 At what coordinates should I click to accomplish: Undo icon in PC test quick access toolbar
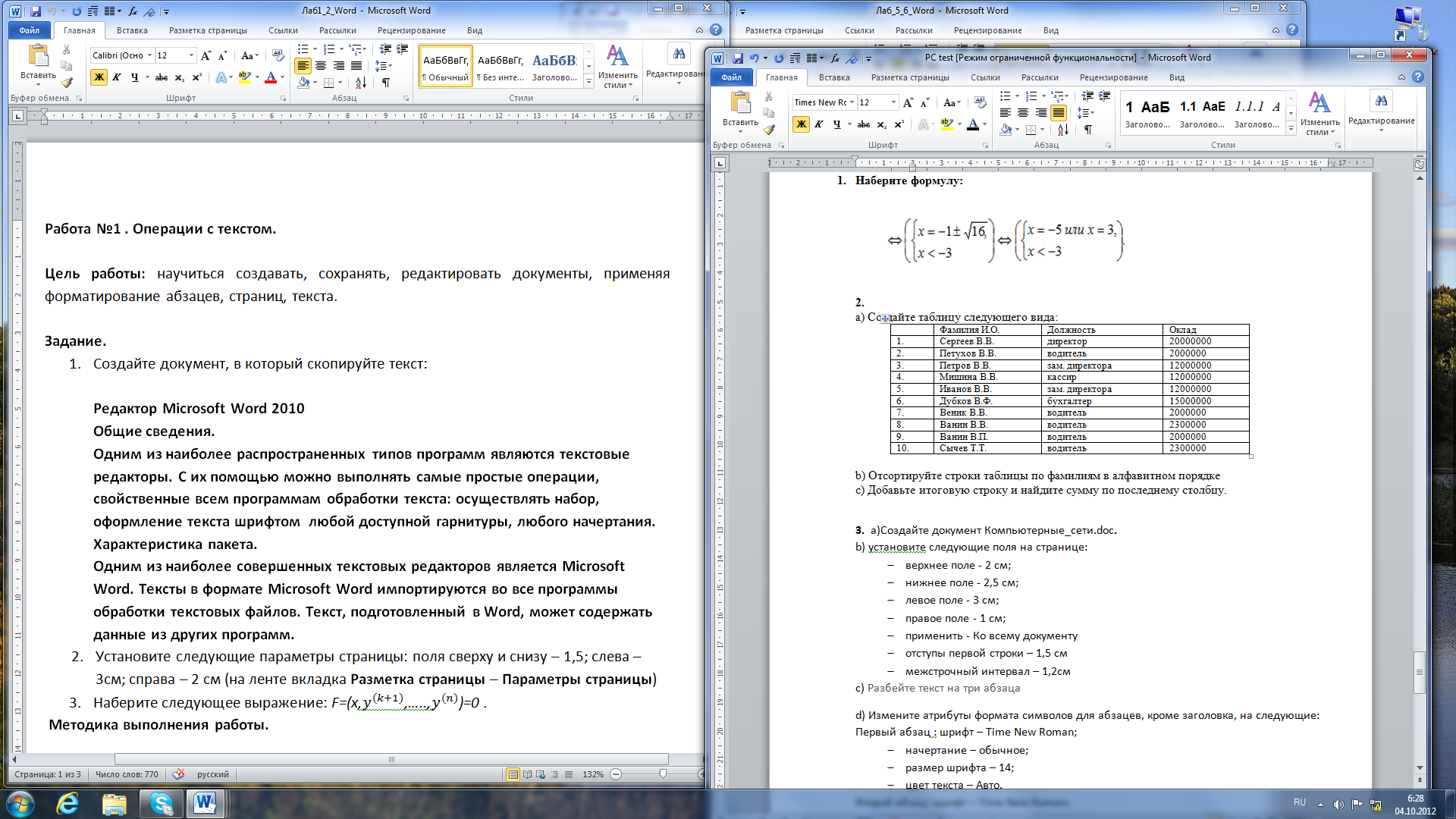754,58
